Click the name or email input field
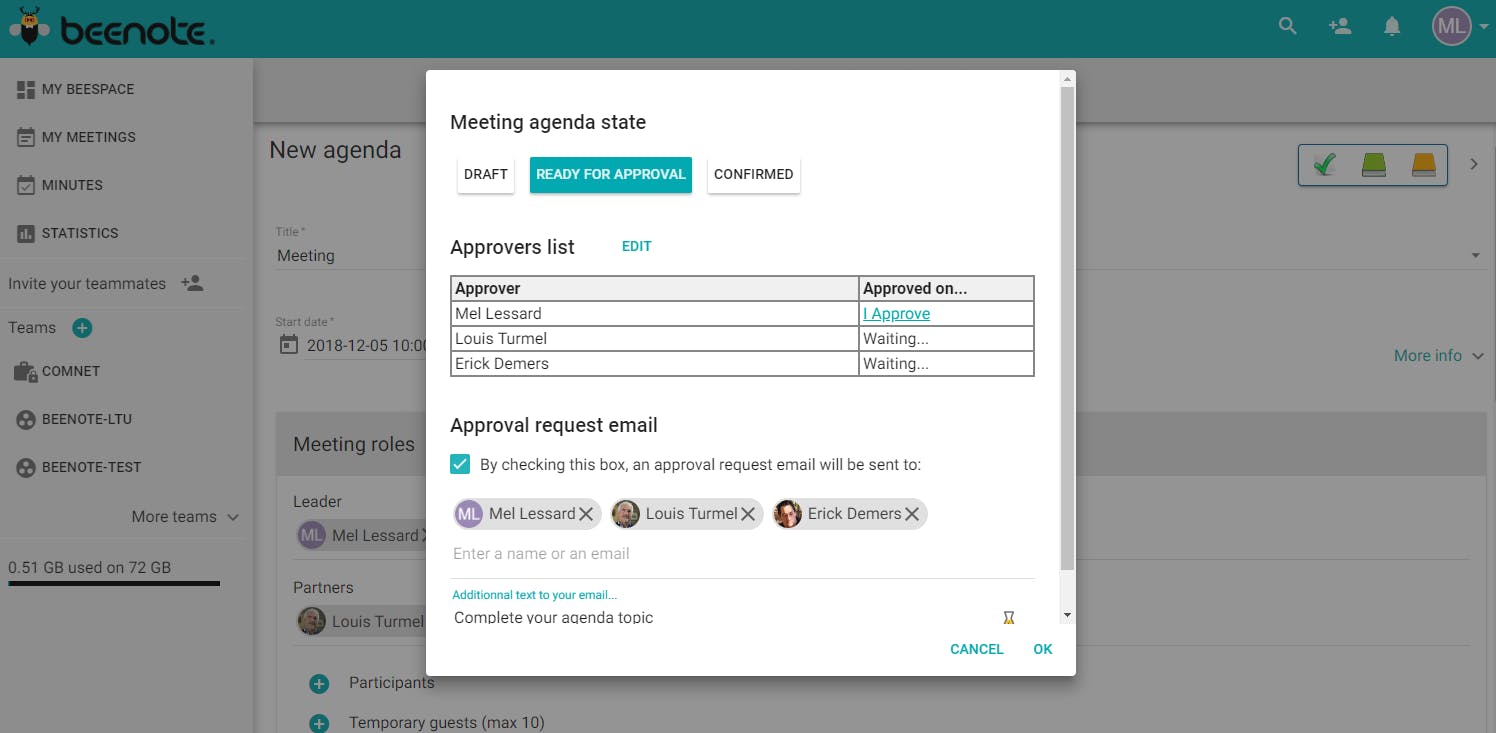The height and width of the screenshot is (733, 1496). tap(742, 554)
